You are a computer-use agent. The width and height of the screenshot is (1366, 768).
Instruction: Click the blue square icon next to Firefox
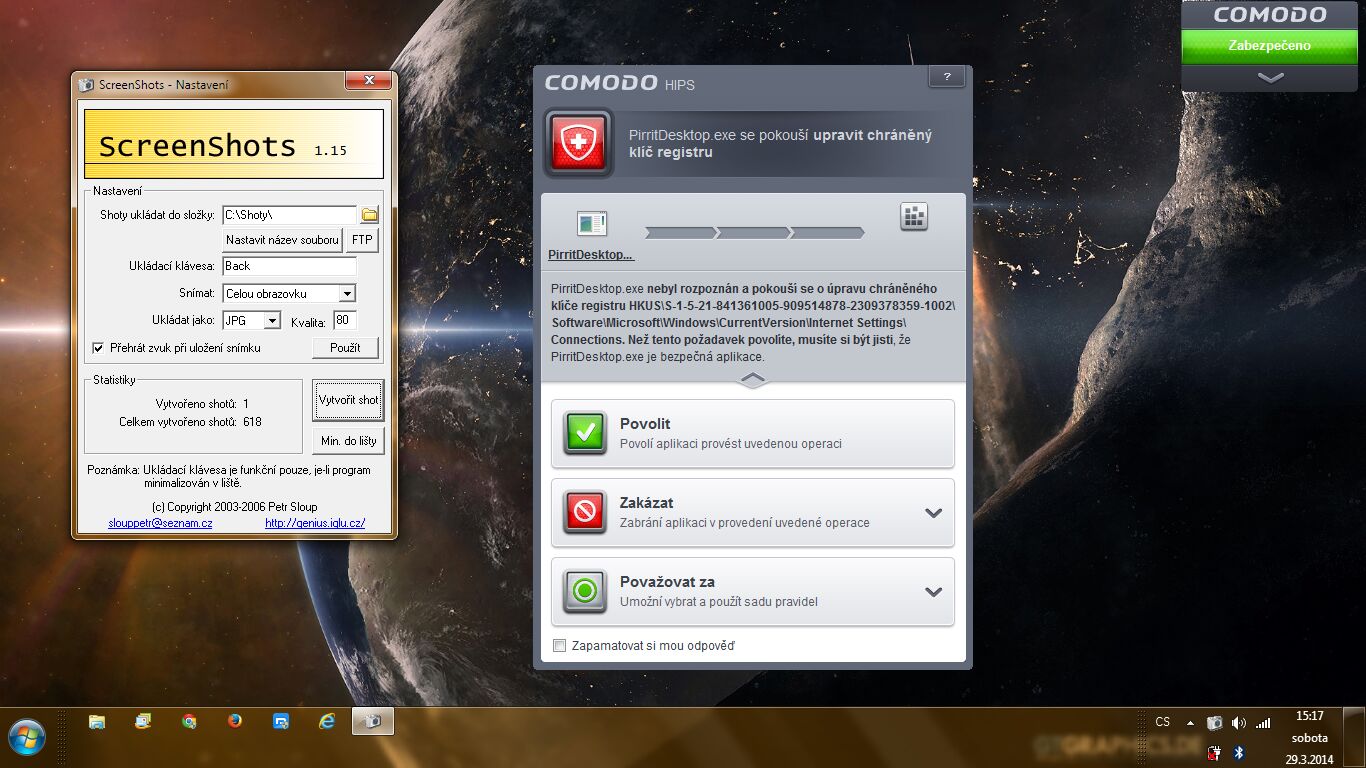[x=281, y=721]
